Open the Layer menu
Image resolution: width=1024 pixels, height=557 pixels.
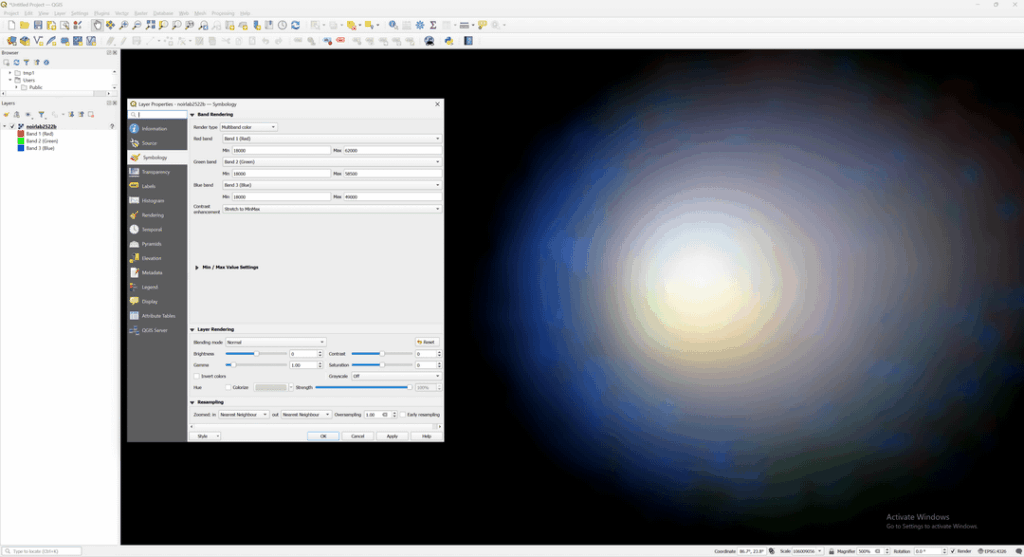tap(59, 13)
